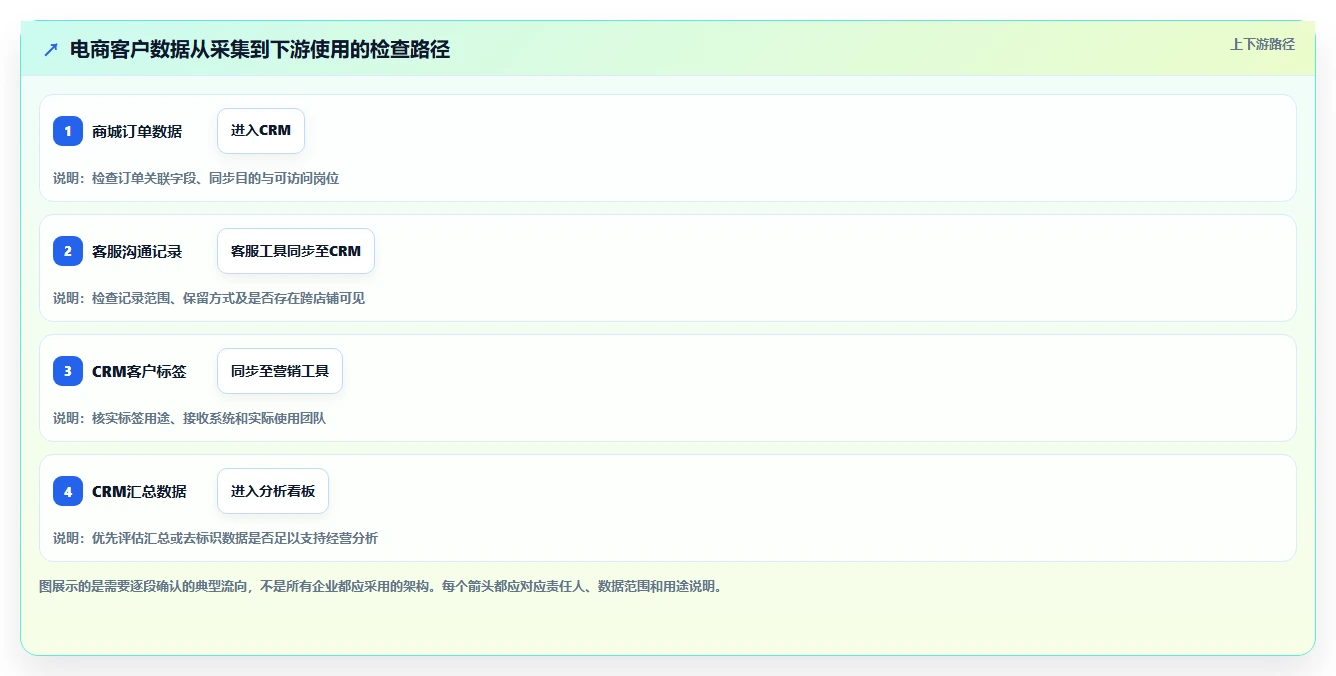
Task: Click the CRM汇总数据 label
Action: pos(139,491)
